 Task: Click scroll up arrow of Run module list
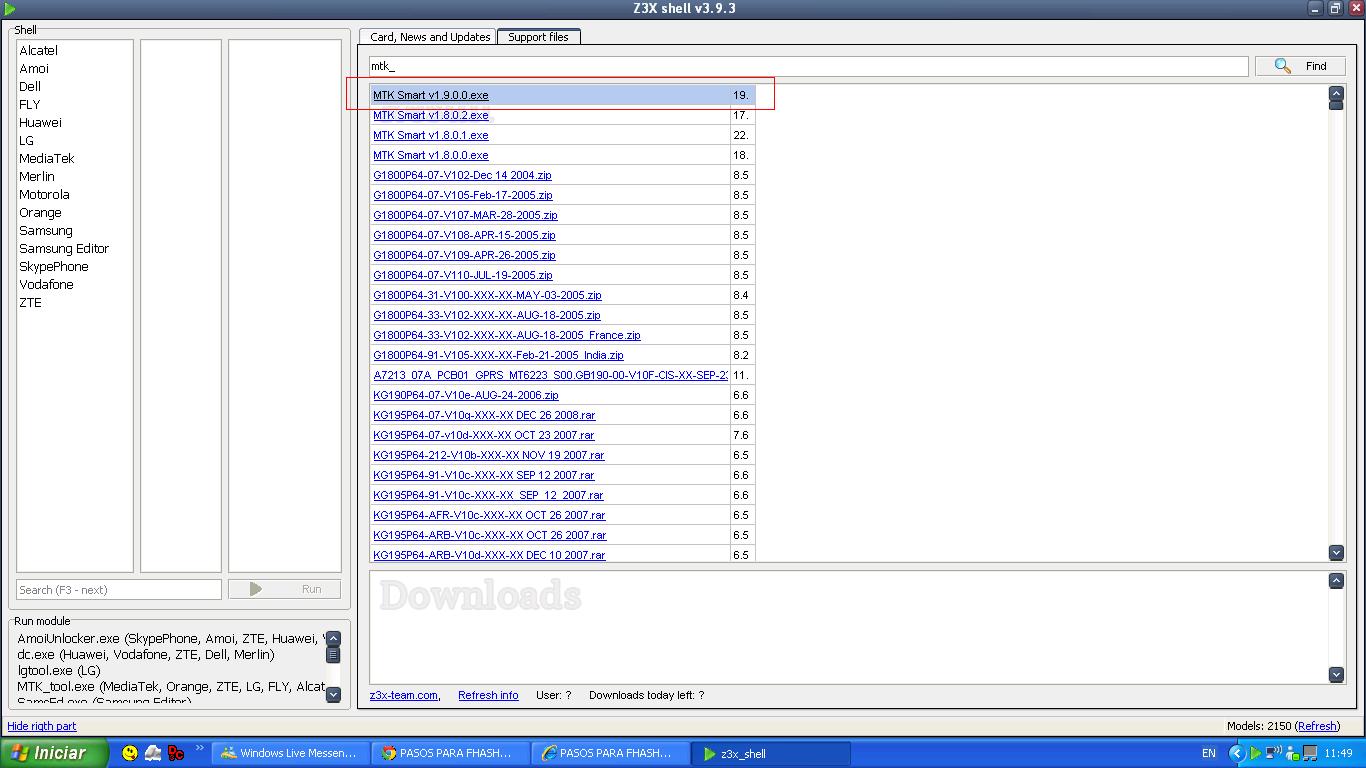[334, 638]
